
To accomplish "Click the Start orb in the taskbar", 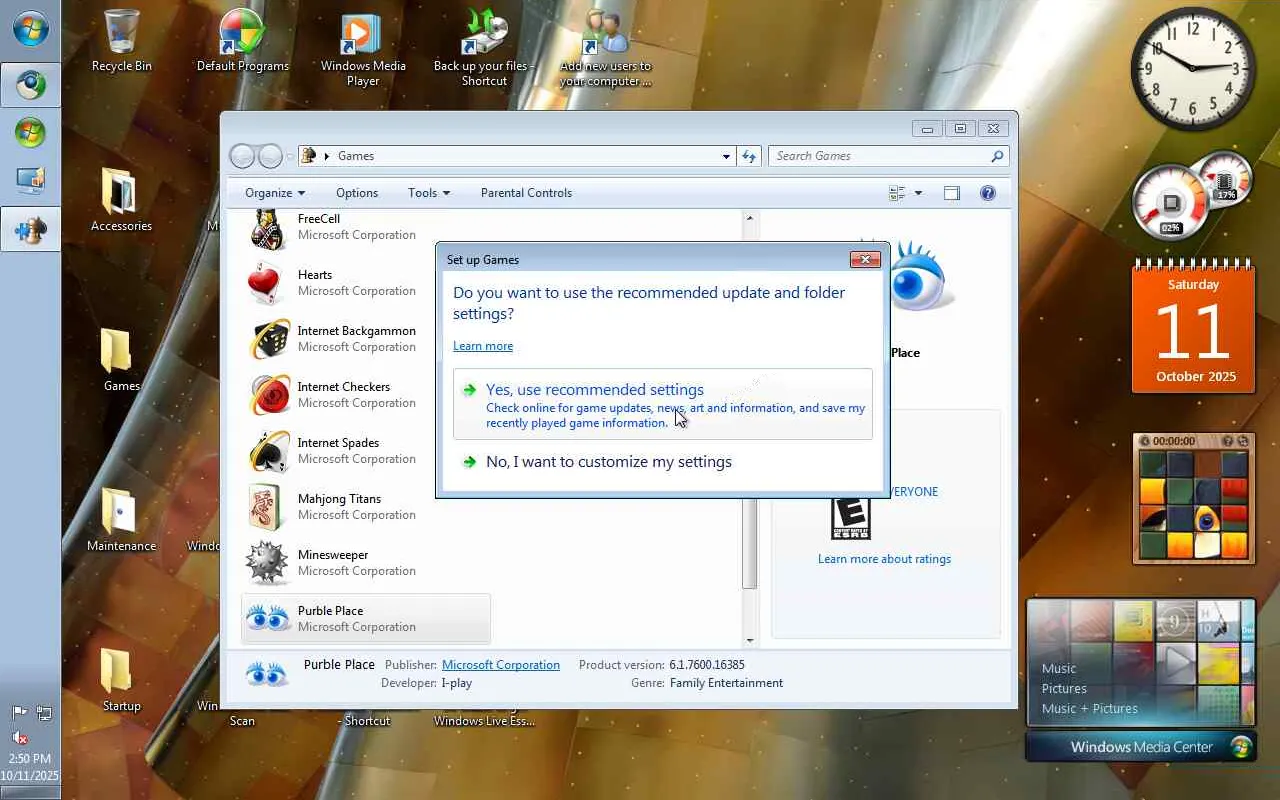I will [x=30, y=28].
